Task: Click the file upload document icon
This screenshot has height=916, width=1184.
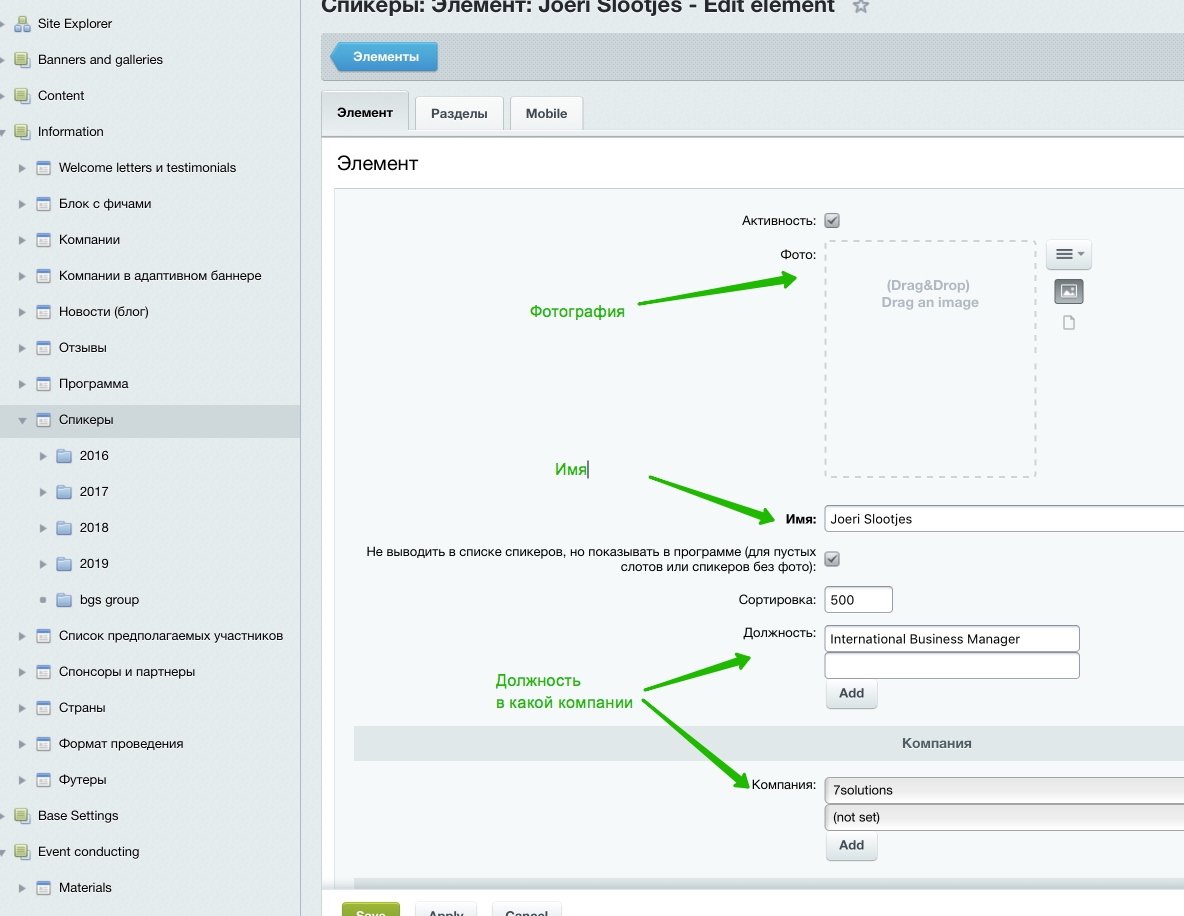Action: point(1068,323)
